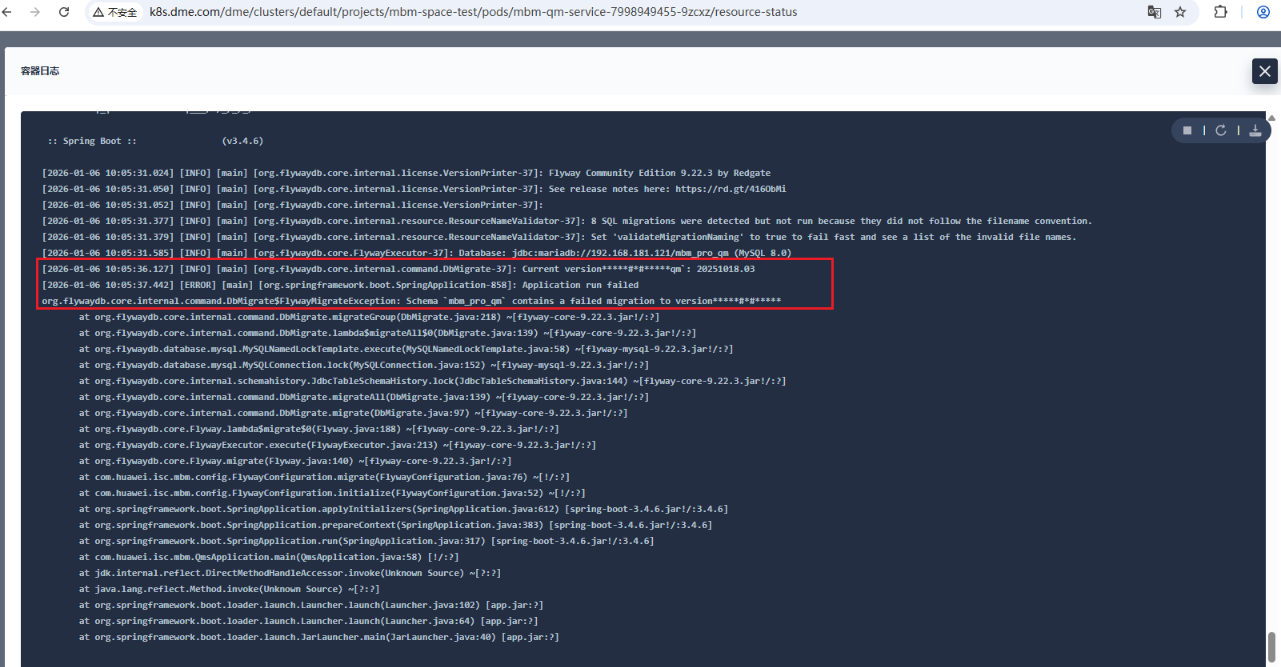1281x667 pixels.
Task: Click the log panel scrollbar thumb
Action: [x=1272, y=643]
